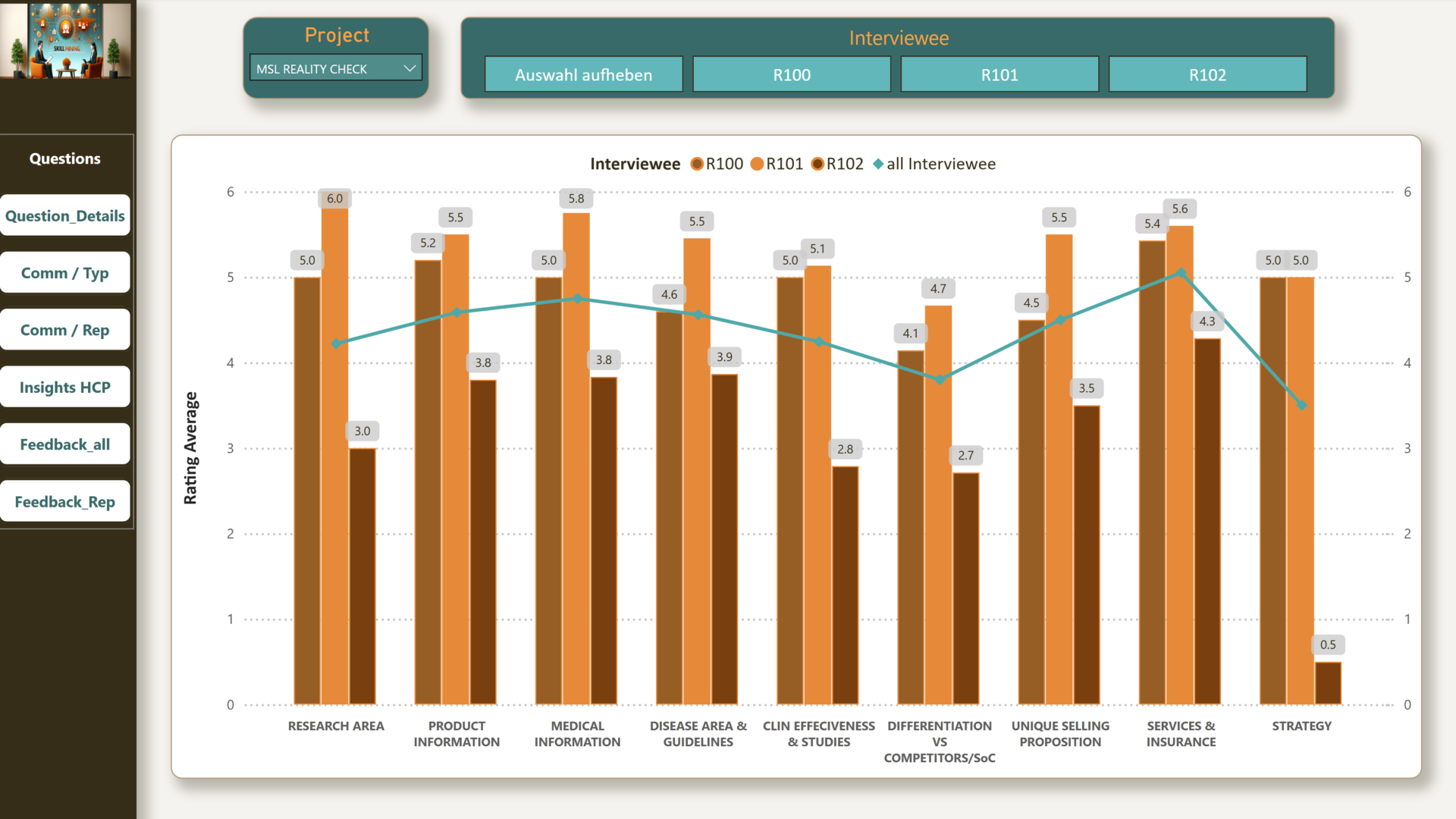Click the line marker above STRATEGY
This screenshot has height=819, width=1456.
coord(1302,406)
